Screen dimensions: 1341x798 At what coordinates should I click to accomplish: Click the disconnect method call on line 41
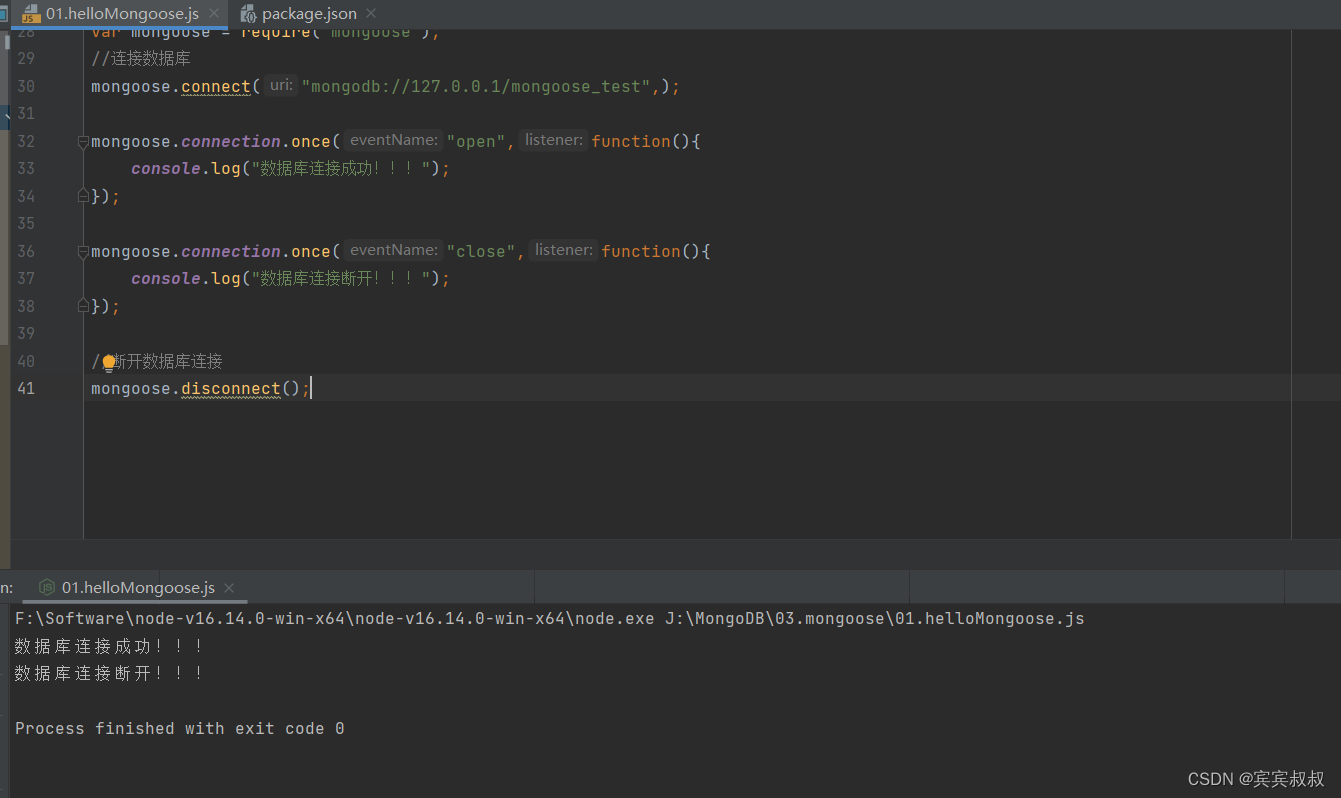pyautogui.click(x=231, y=388)
